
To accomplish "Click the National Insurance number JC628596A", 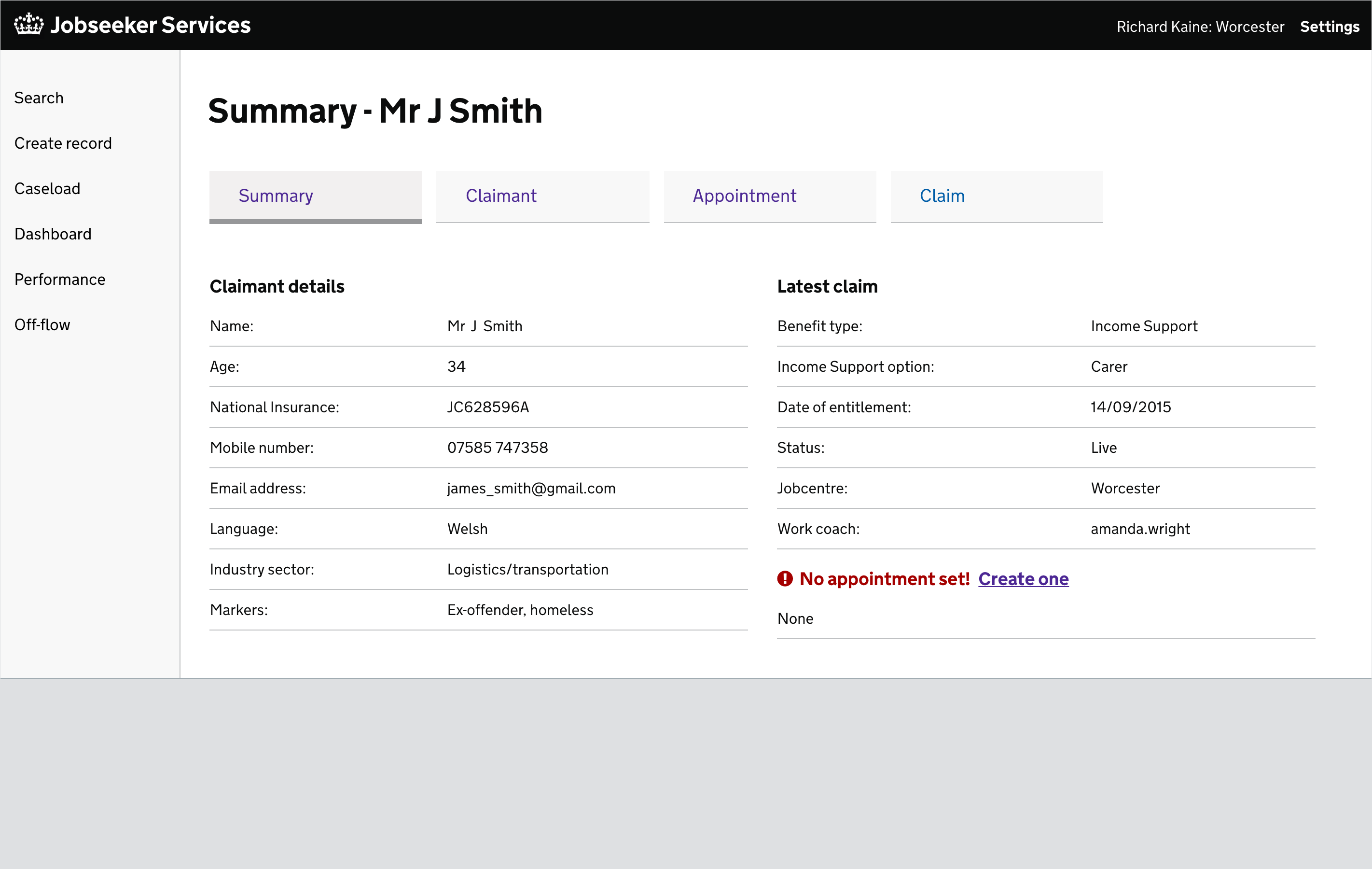I will (x=488, y=407).
